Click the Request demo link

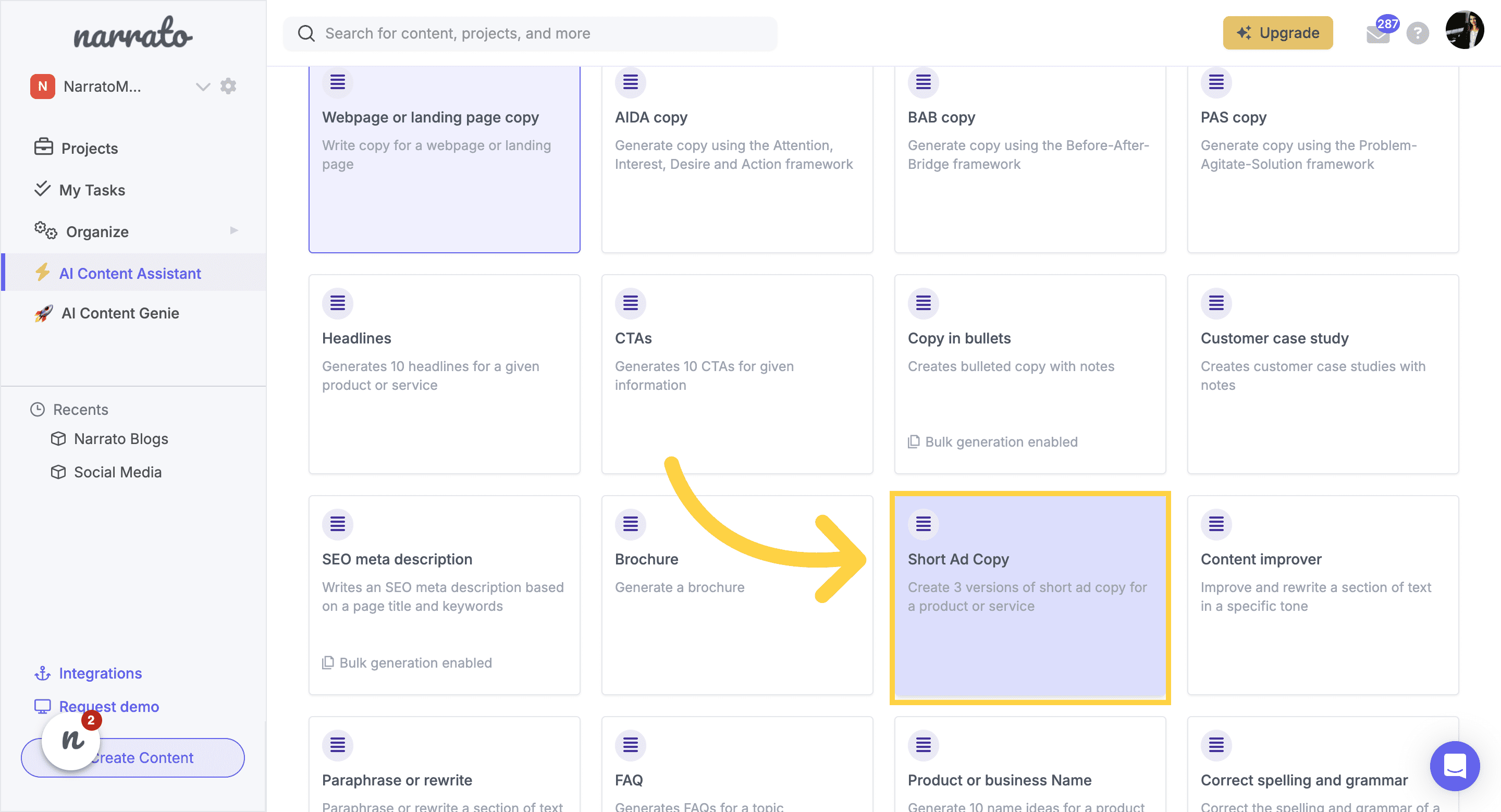[x=109, y=707]
